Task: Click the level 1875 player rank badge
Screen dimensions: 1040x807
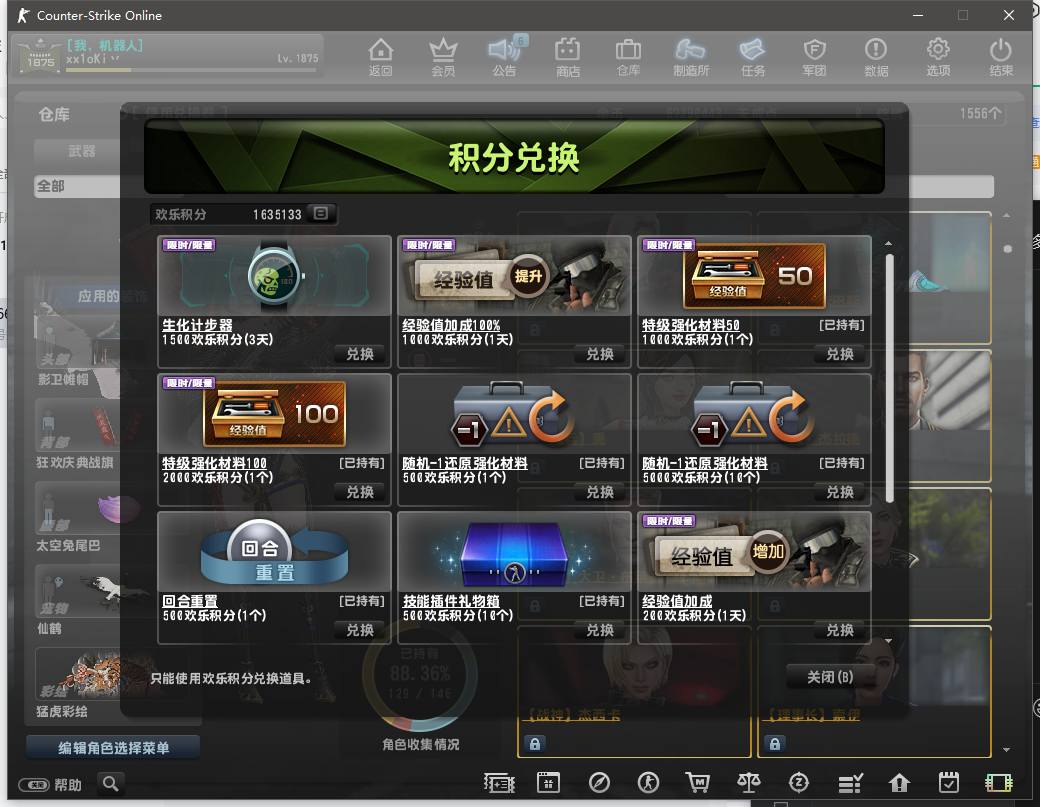Action: [40, 56]
